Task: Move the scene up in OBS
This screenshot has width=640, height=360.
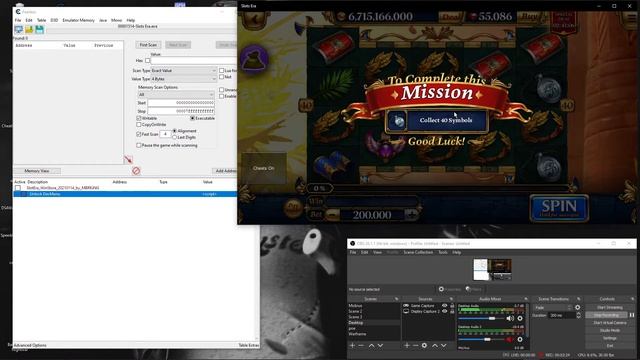Action: pos(371,345)
